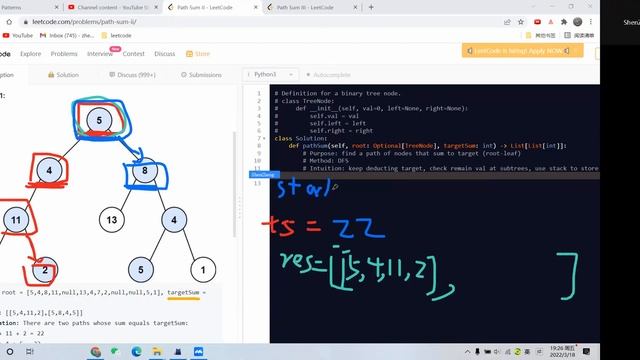This screenshot has width=640, height=360.
Task: Open the Store link
Action: pos(198,53)
